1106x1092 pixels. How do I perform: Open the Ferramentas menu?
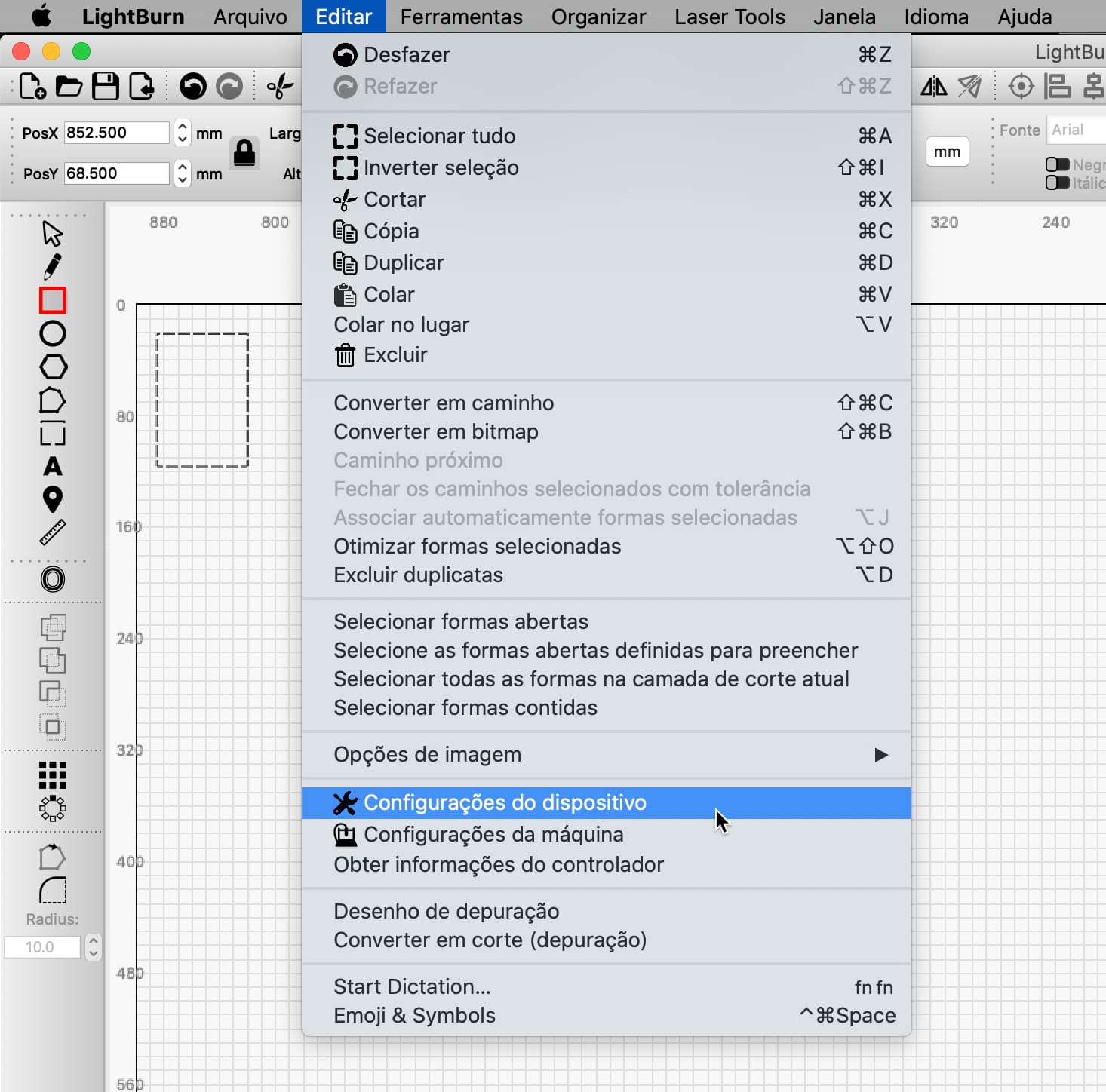pyautogui.click(x=461, y=17)
